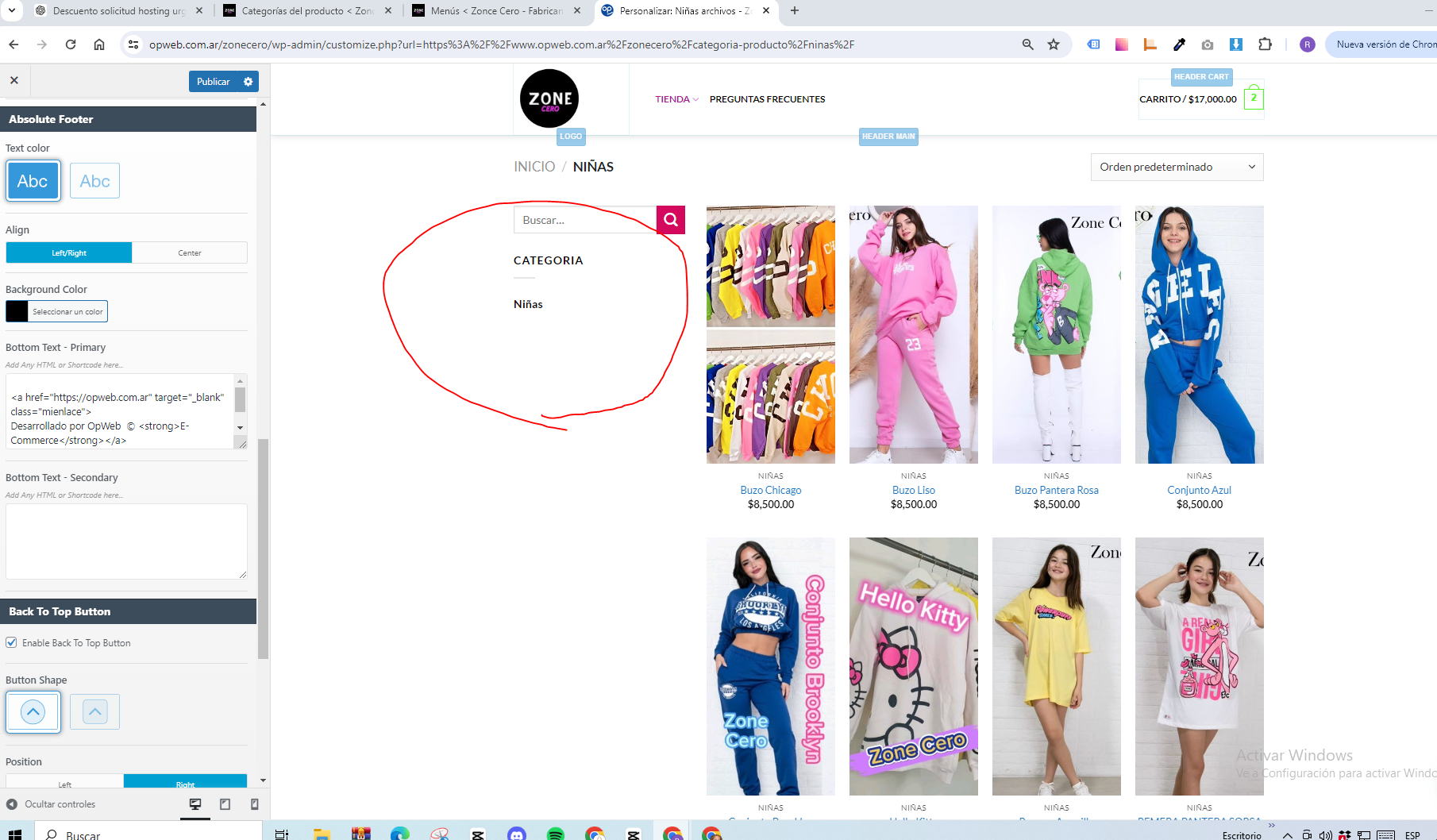Open the pink gradient extension icon
This screenshot has height=840, width=1437.
1122,44
